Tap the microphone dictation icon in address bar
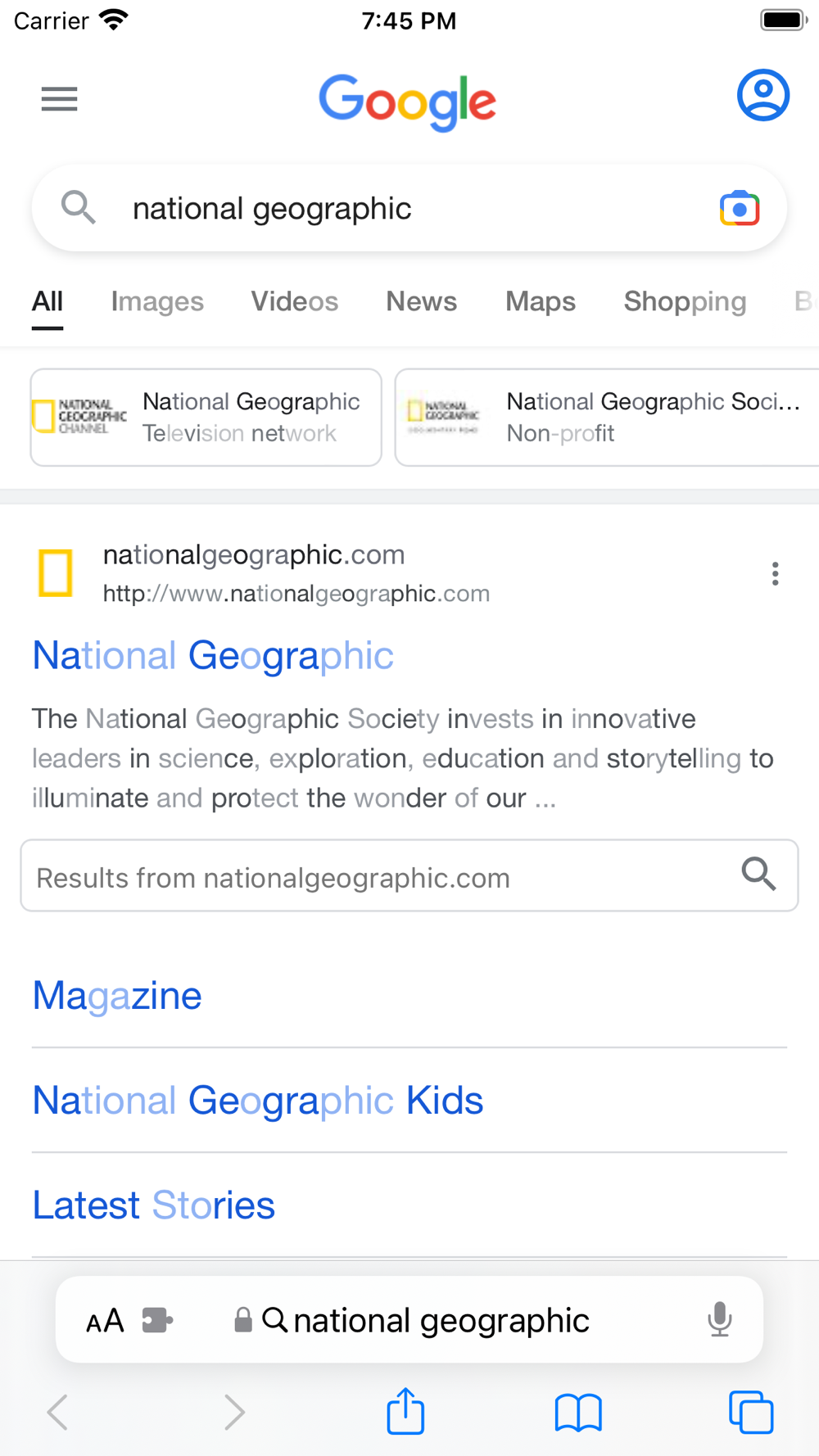Image resolution: width=819 pixels, height=1456 pixels. (x=720, y=1319)
